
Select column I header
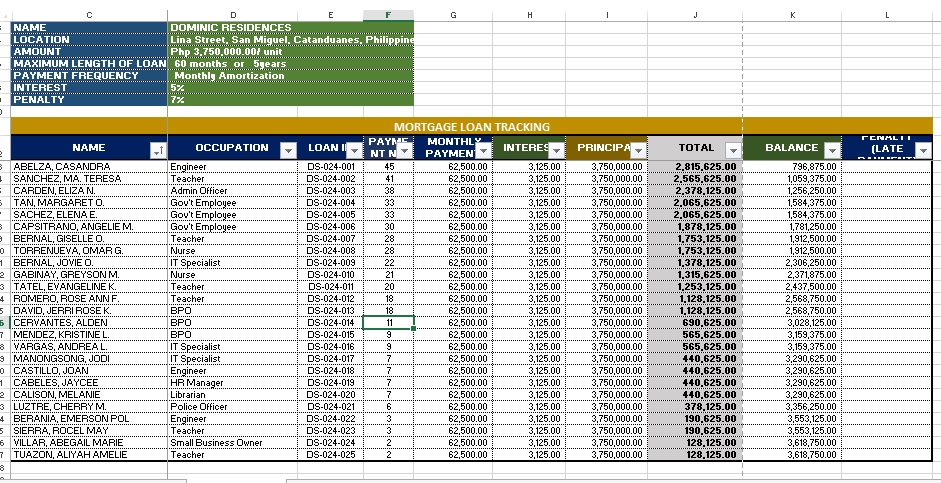coord(607,15)
